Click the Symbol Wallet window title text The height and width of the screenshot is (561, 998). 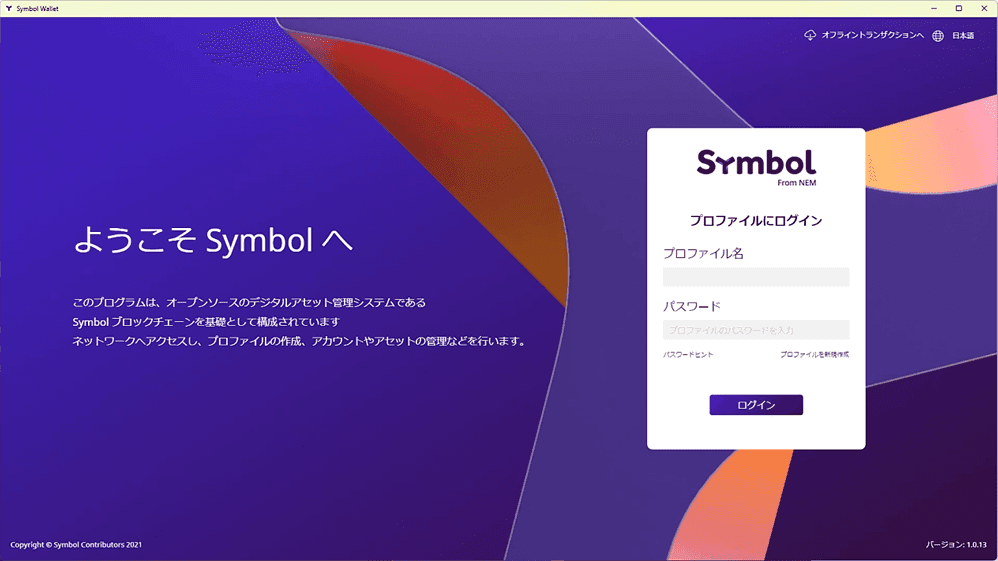[x=38, y=8]
